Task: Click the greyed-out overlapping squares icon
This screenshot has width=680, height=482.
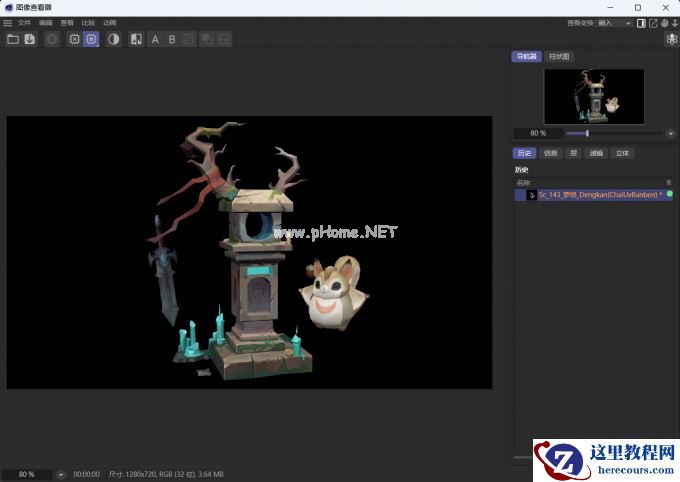Action: 207,39
